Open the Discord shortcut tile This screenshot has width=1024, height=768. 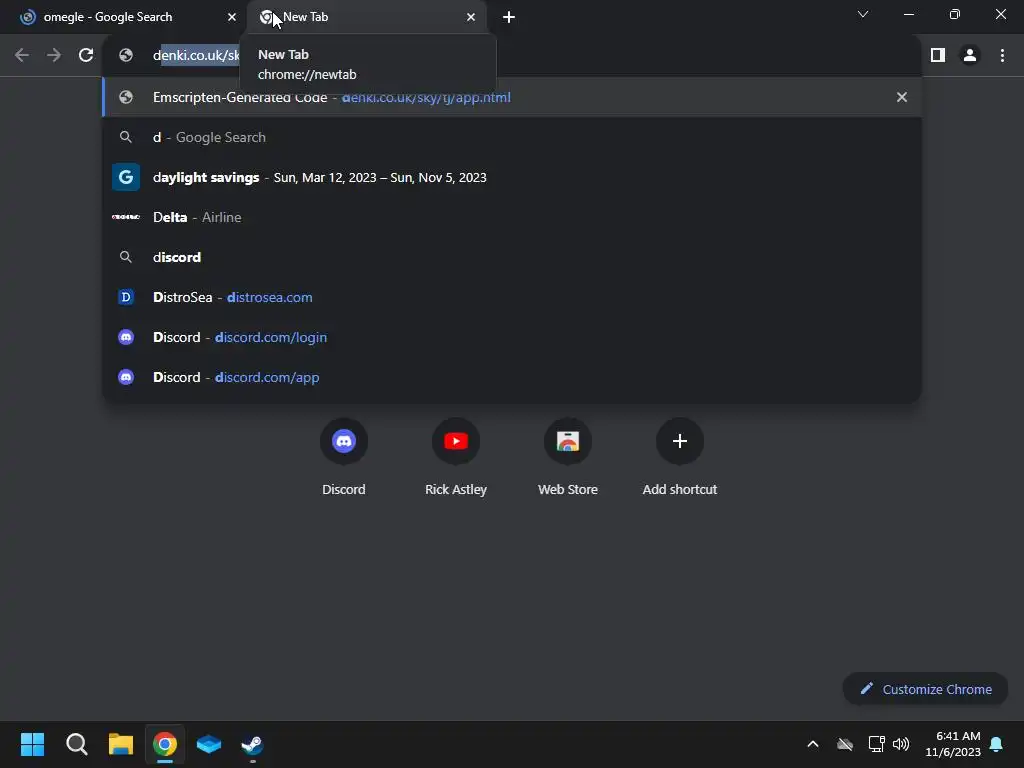344,457
